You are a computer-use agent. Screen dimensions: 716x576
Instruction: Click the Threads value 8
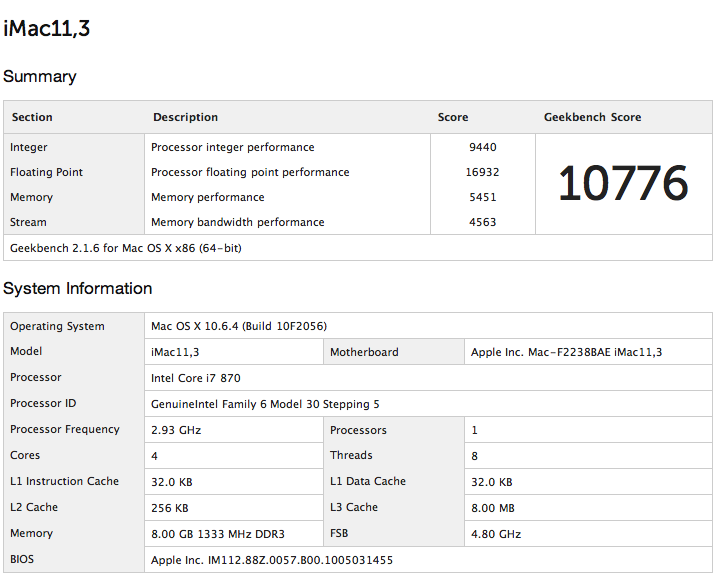coord(474,456)
